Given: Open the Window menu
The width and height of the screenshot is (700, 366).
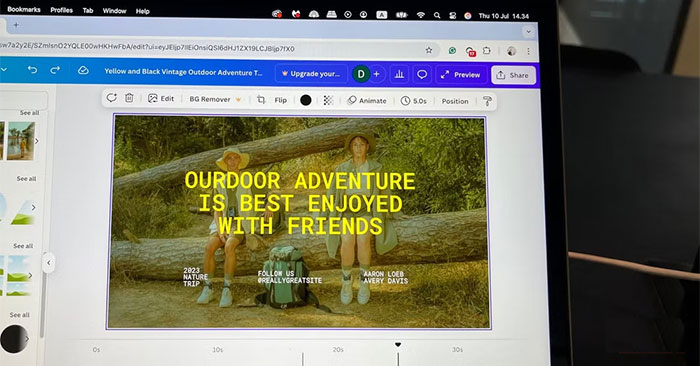Looking at the screenshot, I should [x=114, y=11].
